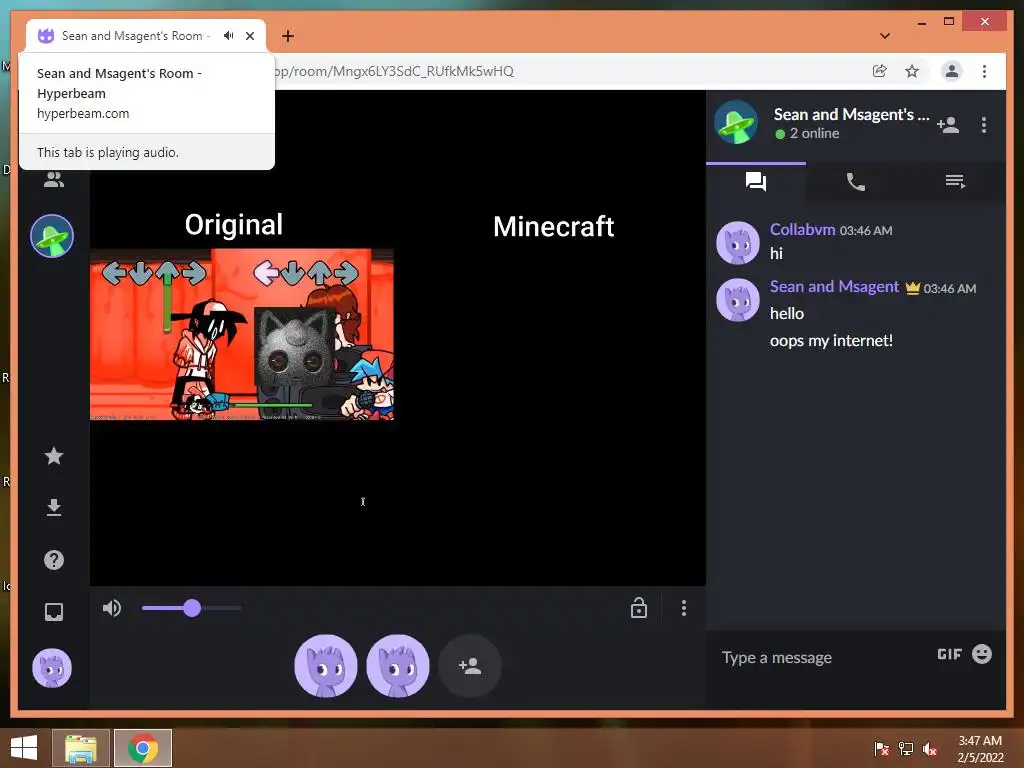Click the address bar URL
This screenshot has width=1024, height=768.
(394, 71)
